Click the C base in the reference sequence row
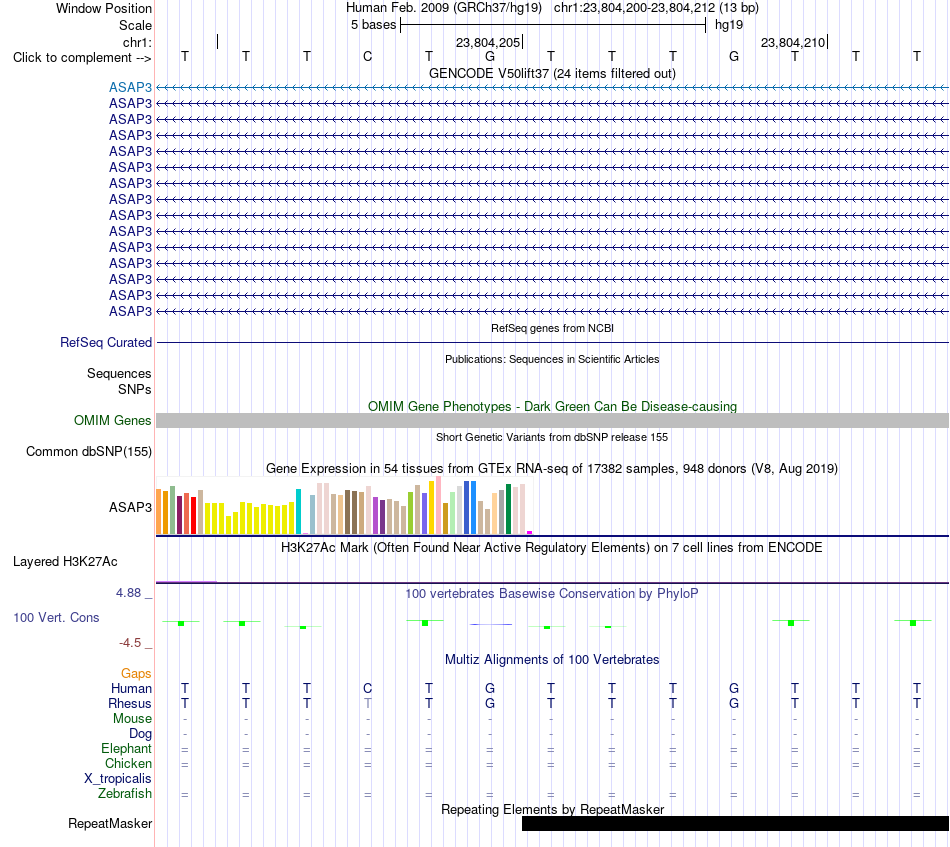 [x=367, y=56]
